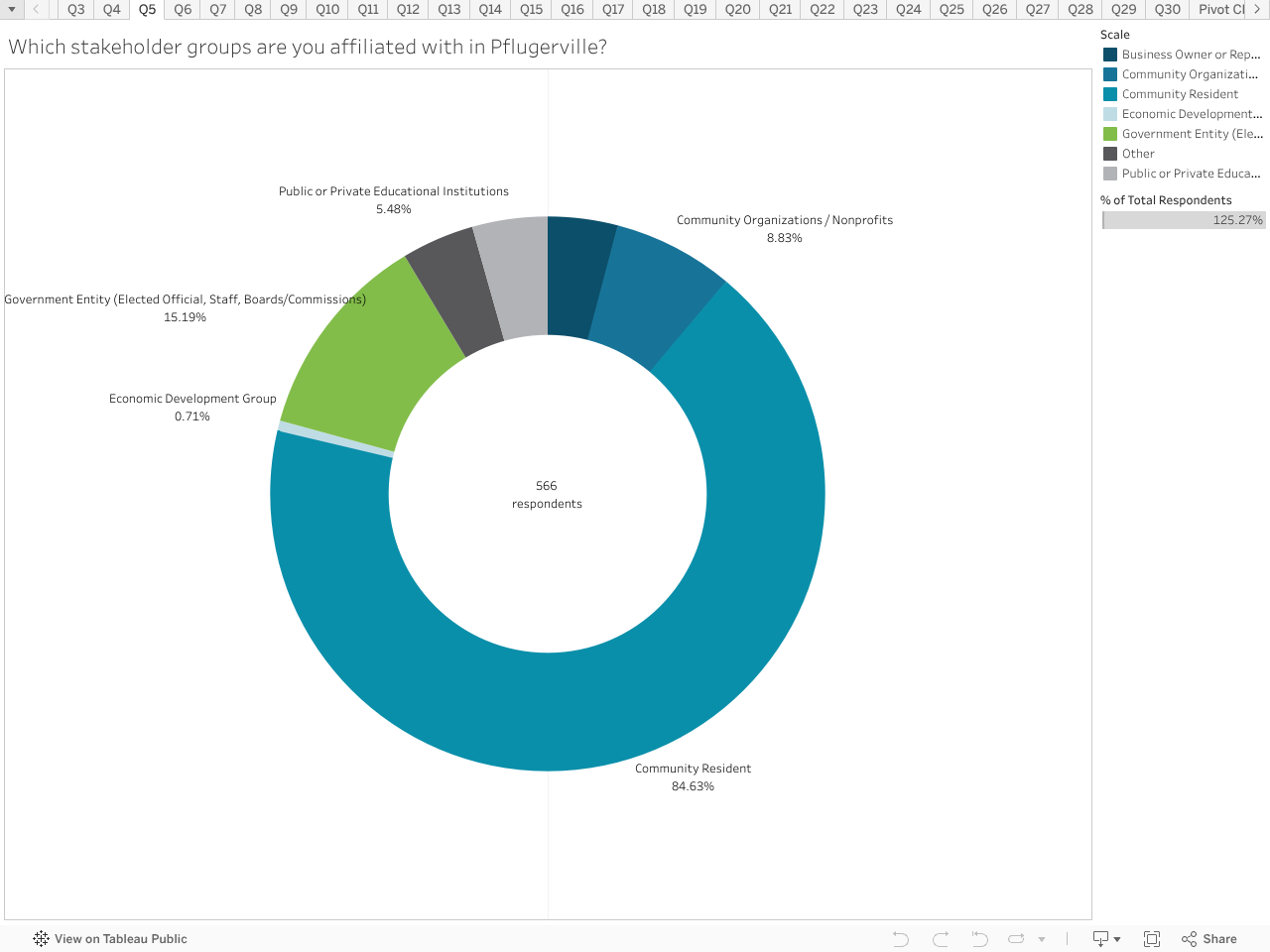Enter full screen mode icon
The height and width of the screenshot is (952, 1270).
(x=1152, y=939)
